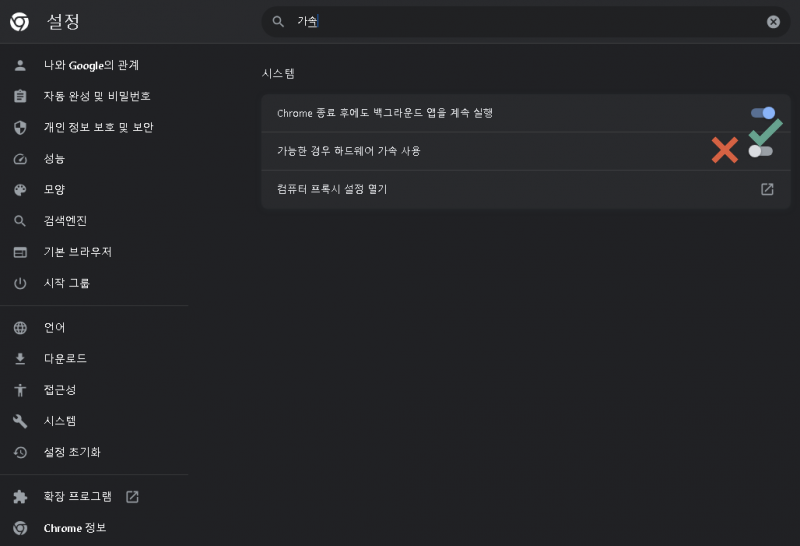Clear the search field with X icon
800x546 pixels.
tap(773, 21)
